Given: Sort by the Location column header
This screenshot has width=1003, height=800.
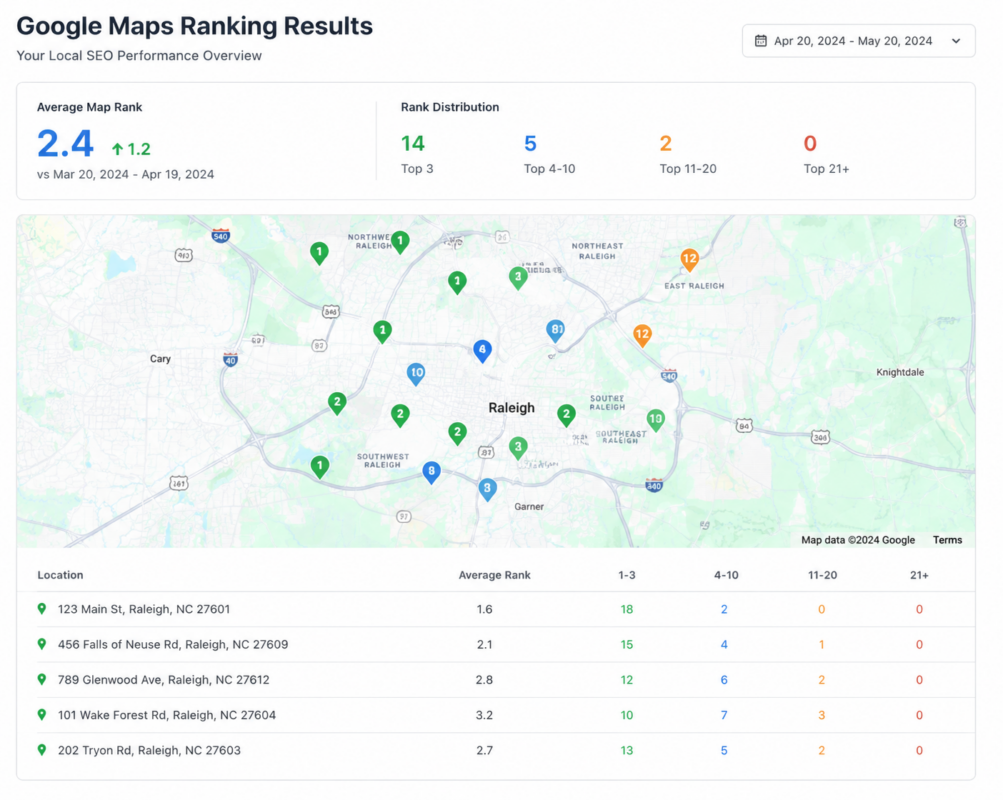Looking at the screenshot, I should 60,575.
